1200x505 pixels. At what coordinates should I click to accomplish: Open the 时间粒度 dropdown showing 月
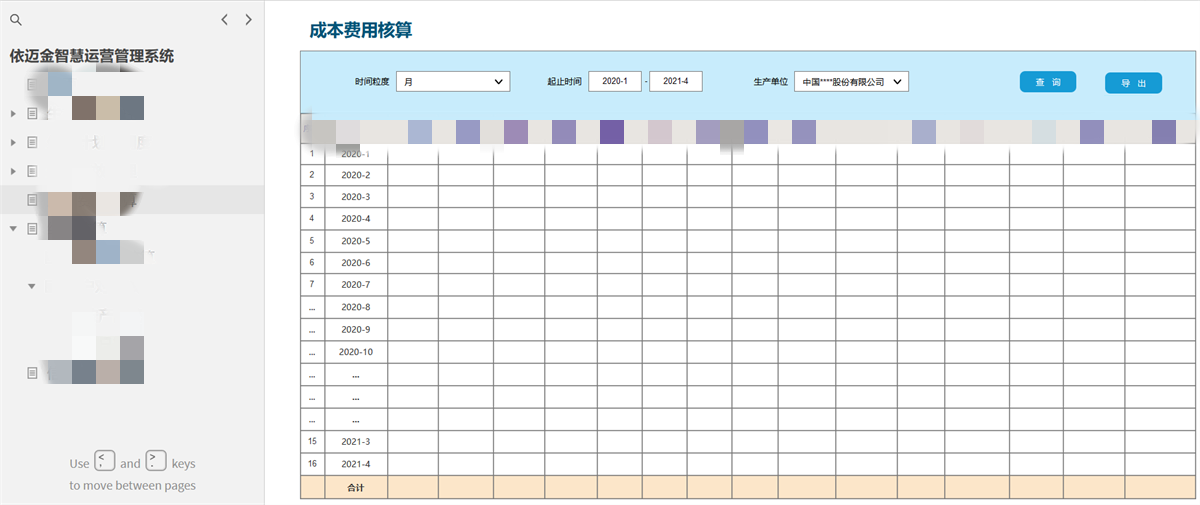(x=453, y=82)
